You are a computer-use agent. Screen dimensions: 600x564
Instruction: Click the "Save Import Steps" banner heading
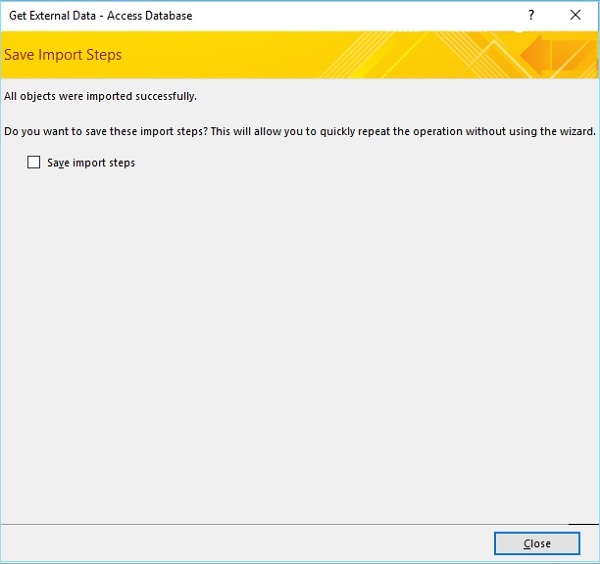[x=63, y=55]
